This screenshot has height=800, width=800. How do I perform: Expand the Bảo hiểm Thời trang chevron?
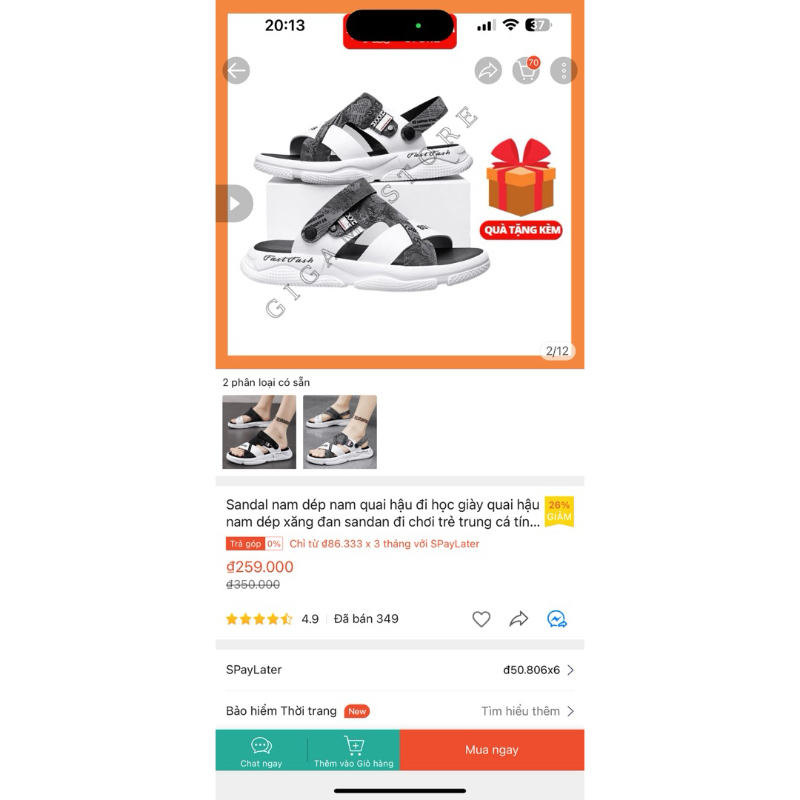tap(570, 711)
